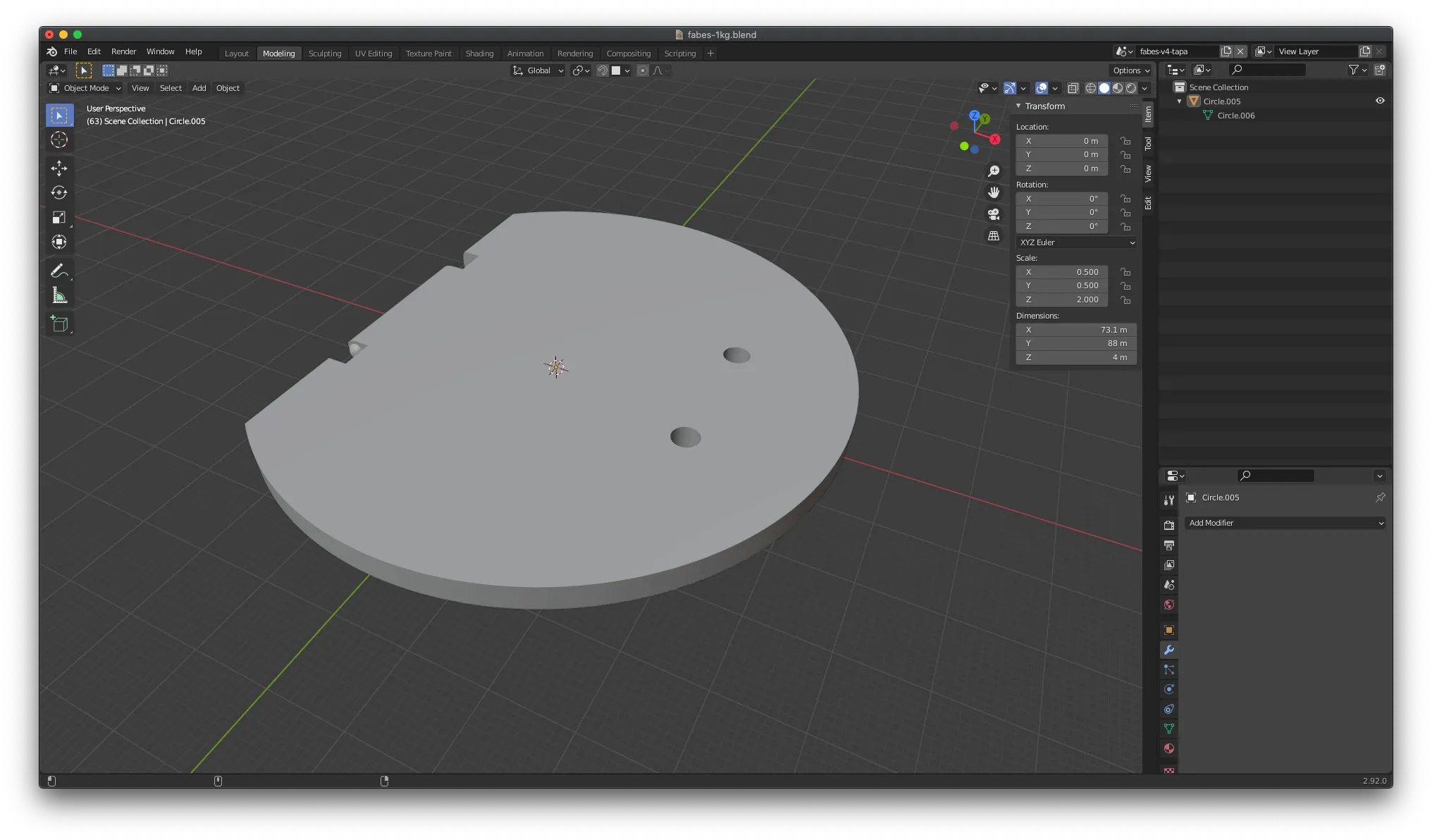This screenshot has height=840, width=1432.
Task: Open the Object Mode dropdown
Action: coord(85,88)
